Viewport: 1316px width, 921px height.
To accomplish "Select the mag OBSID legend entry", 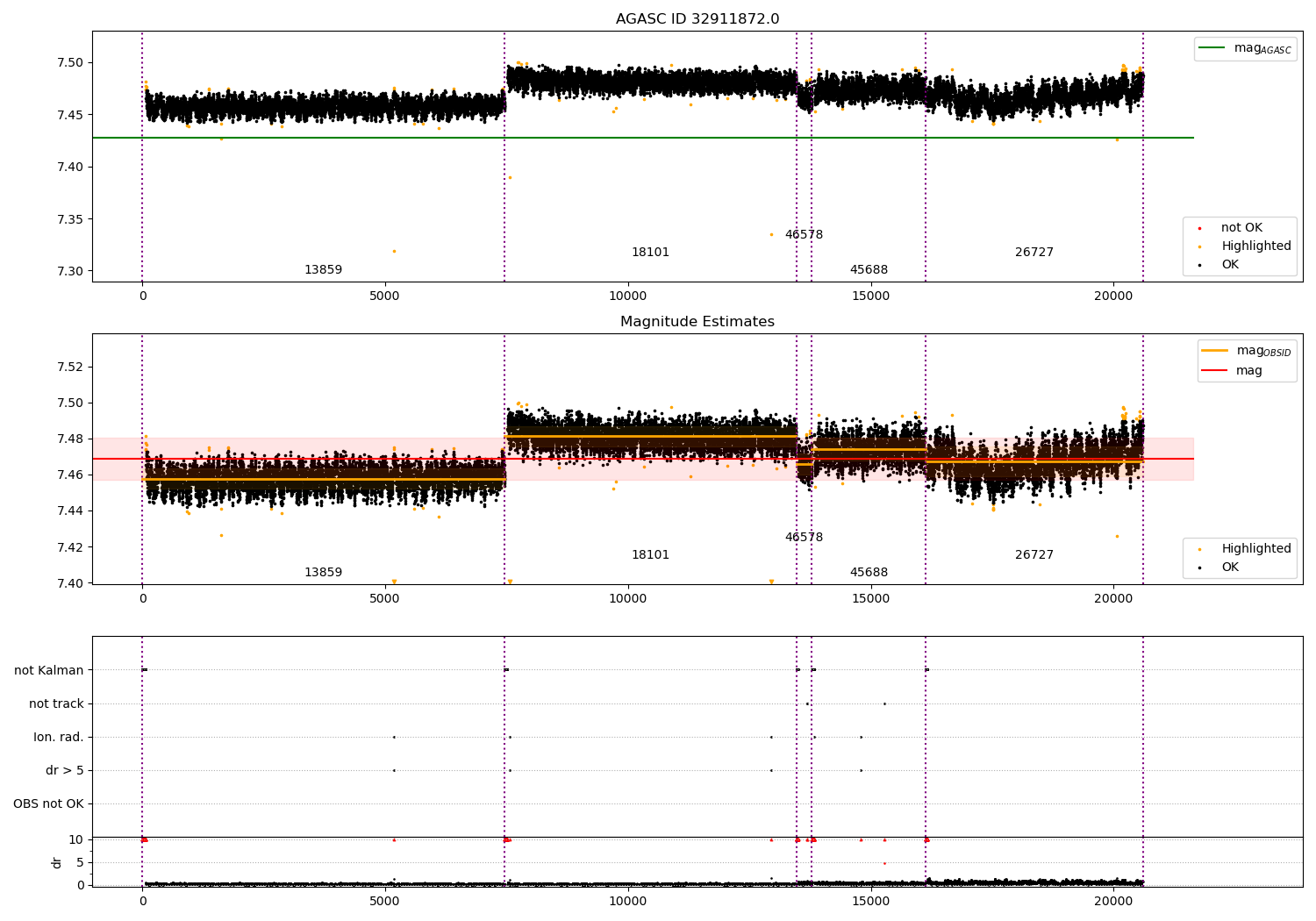I will [1246, 351].
